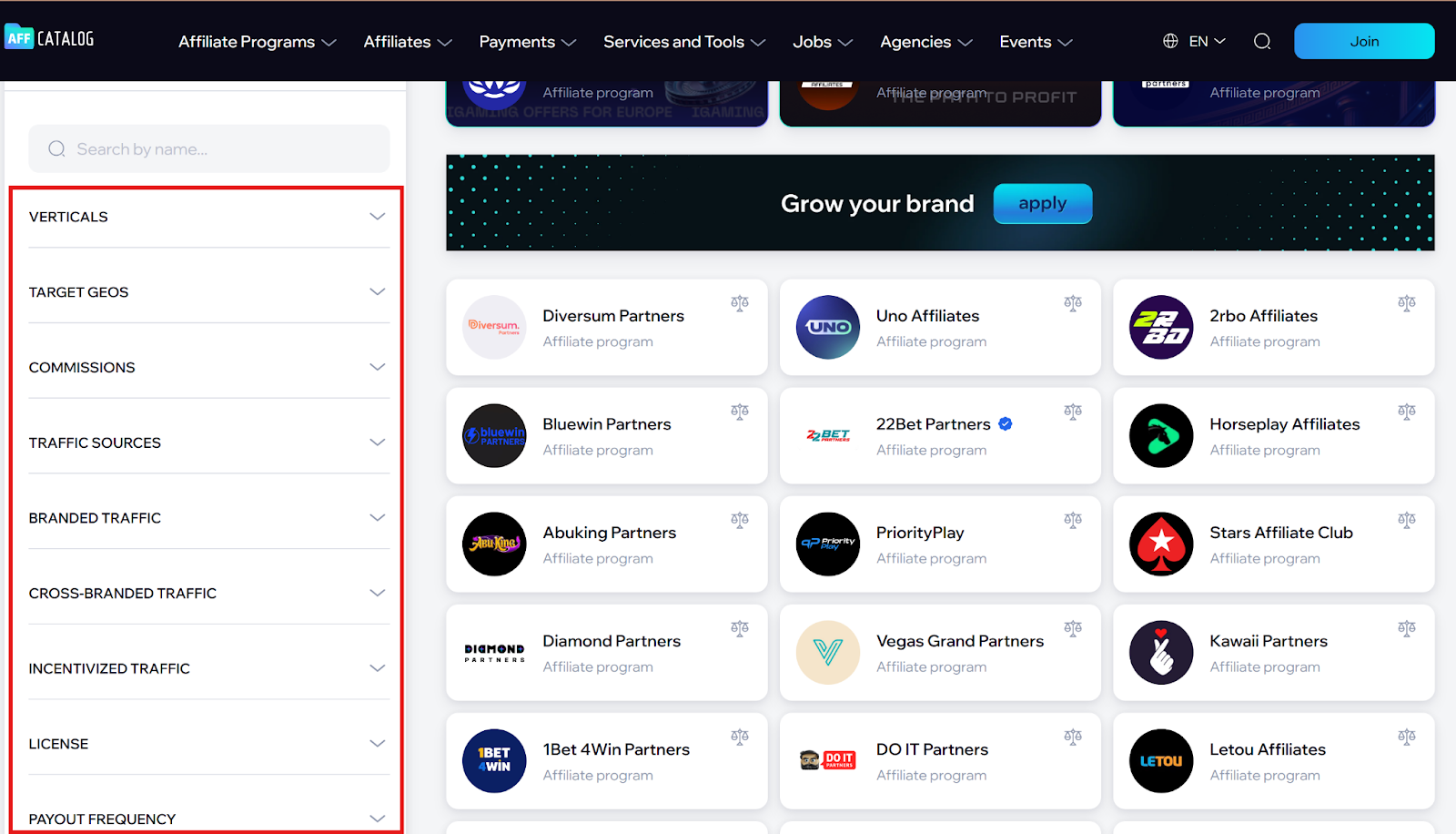
Task: Open the Traffic Sources filter
Action: [208, 442]
